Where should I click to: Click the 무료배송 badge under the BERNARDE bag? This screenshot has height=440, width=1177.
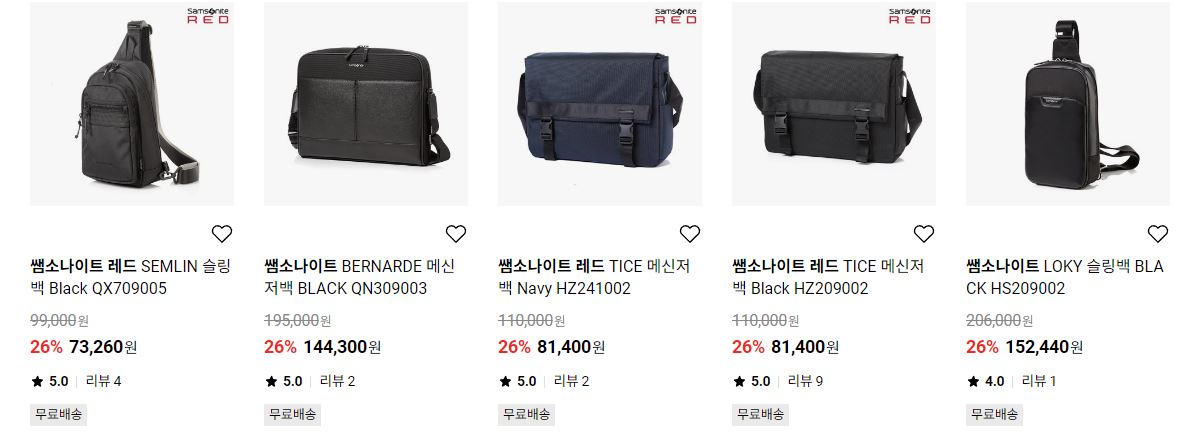point(293,414)
